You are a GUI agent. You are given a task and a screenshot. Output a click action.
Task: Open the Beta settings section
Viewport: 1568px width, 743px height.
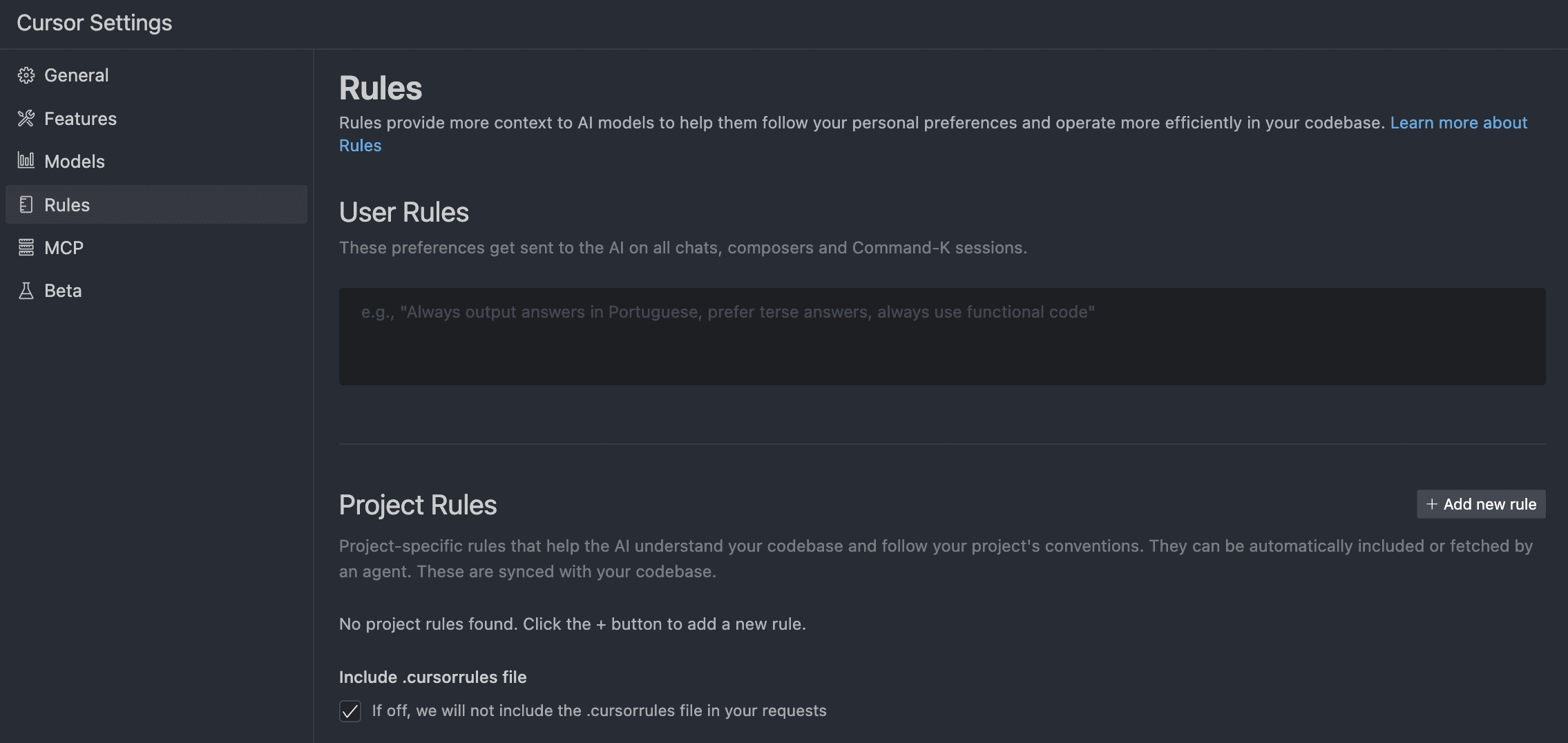click(x=63, y=290)
